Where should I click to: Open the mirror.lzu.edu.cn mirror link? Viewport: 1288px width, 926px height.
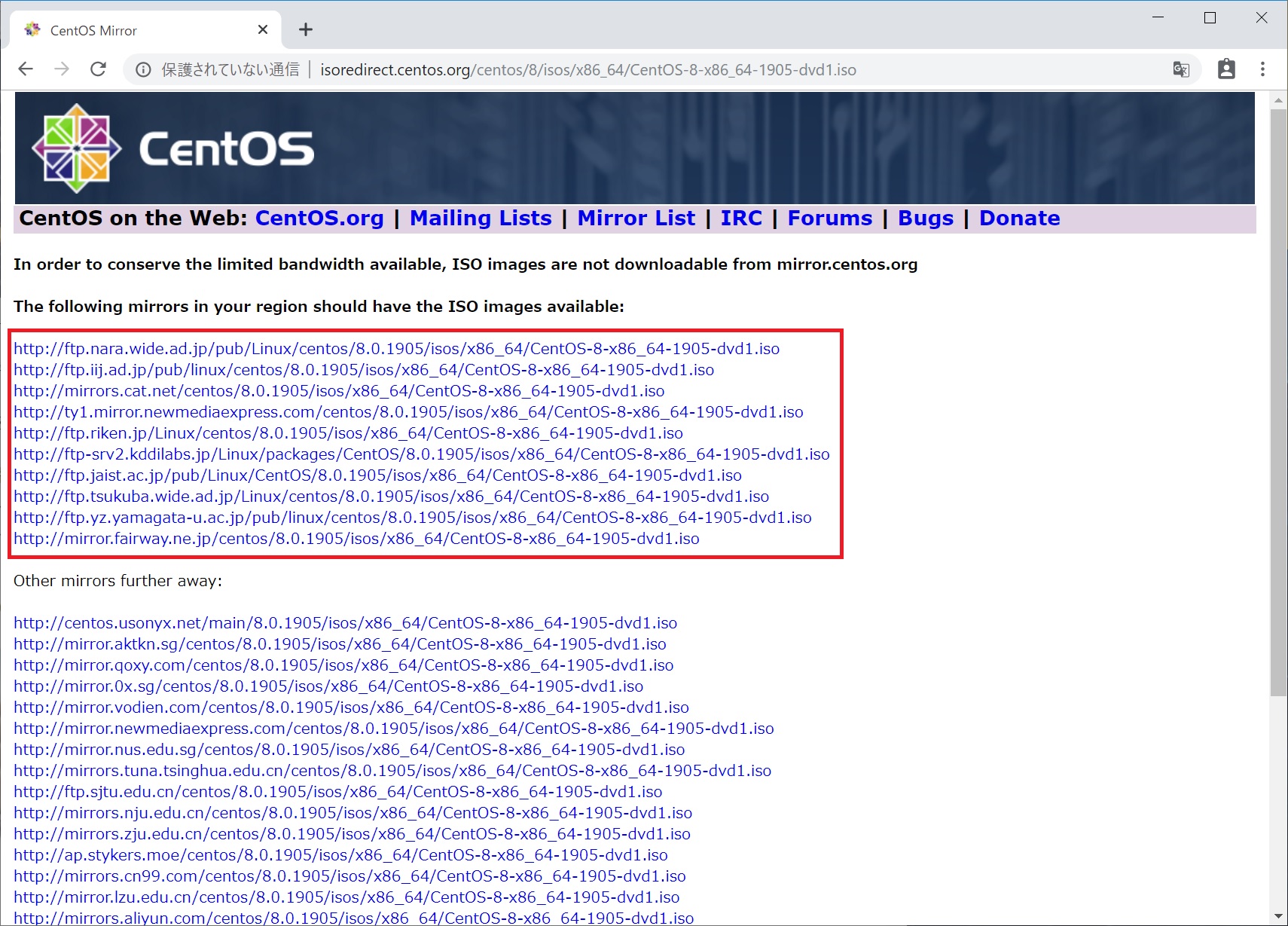pyautogui.click(x=346, y=897)
